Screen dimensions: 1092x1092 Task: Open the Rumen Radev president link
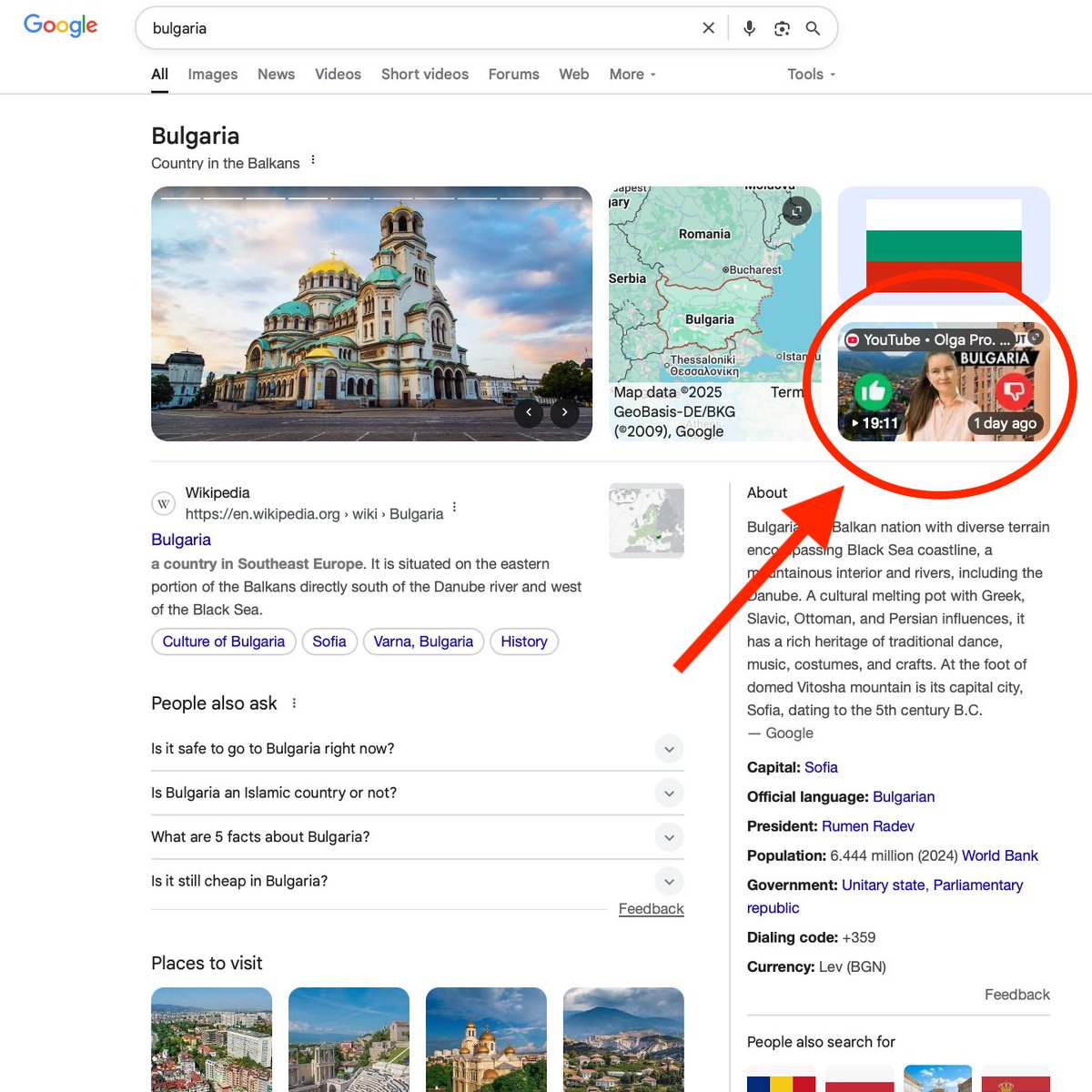coord(868,826)
